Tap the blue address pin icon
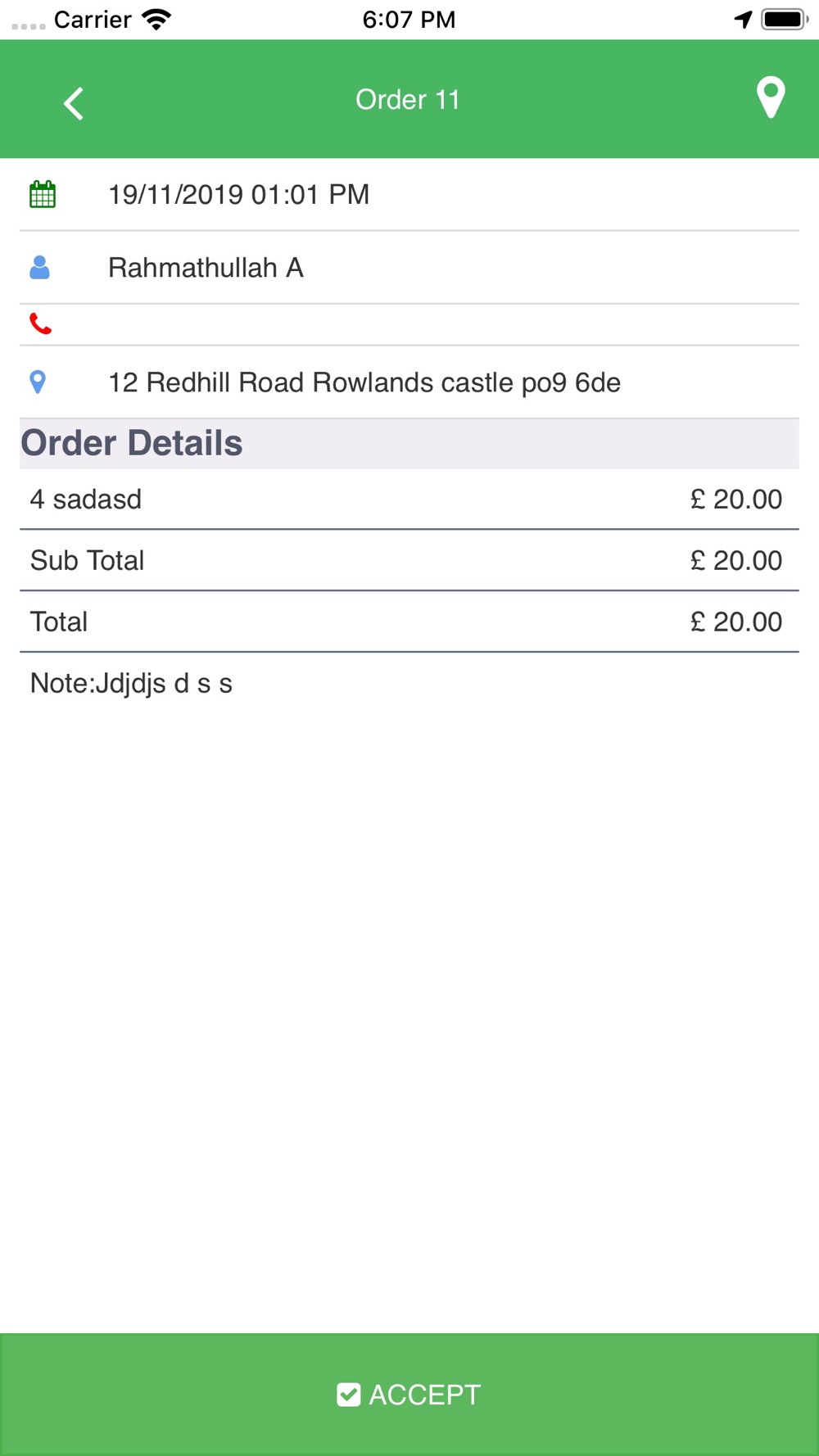This screenshot has height=1456, width=819. coord(38,382)
